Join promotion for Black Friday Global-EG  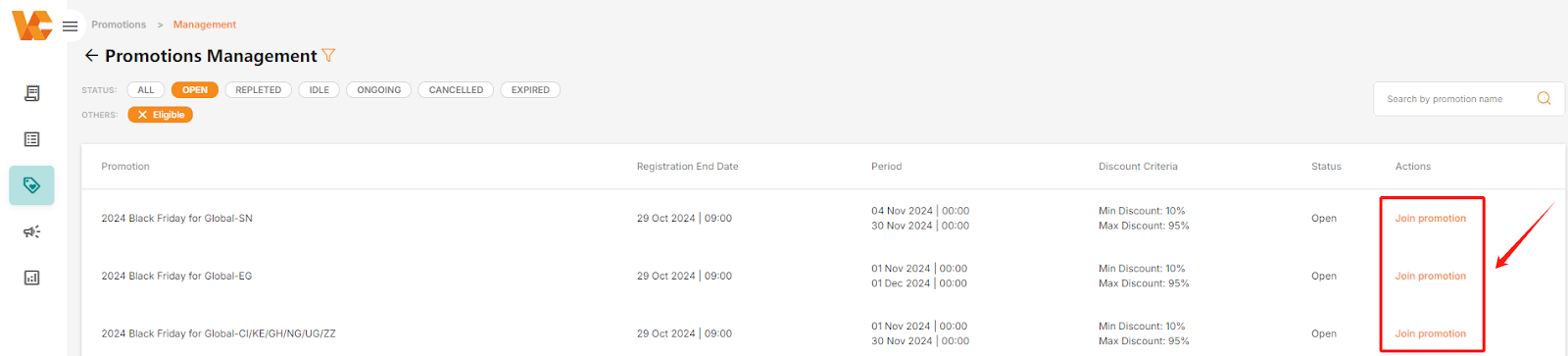tap(1431, 277)
